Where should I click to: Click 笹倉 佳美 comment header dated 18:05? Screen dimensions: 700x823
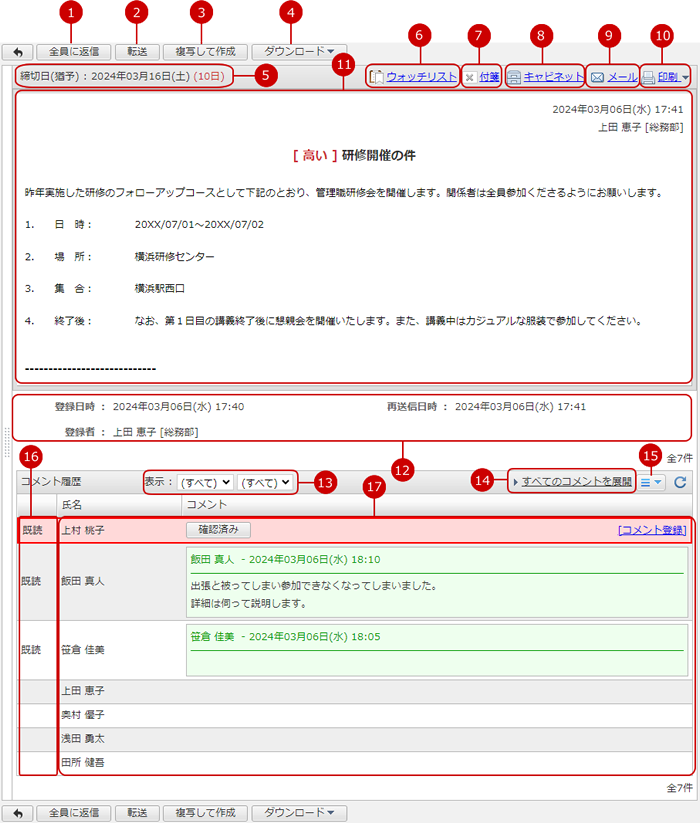285,637
